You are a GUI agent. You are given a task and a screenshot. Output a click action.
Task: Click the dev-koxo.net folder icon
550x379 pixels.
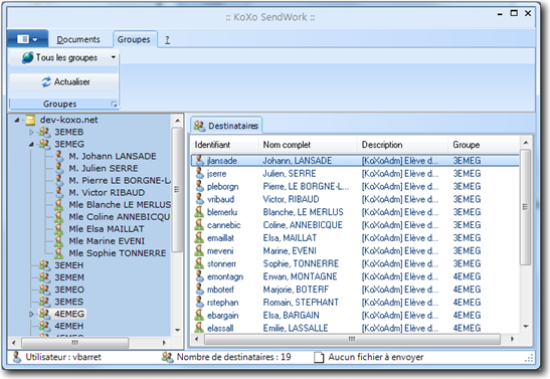point(31,120)
